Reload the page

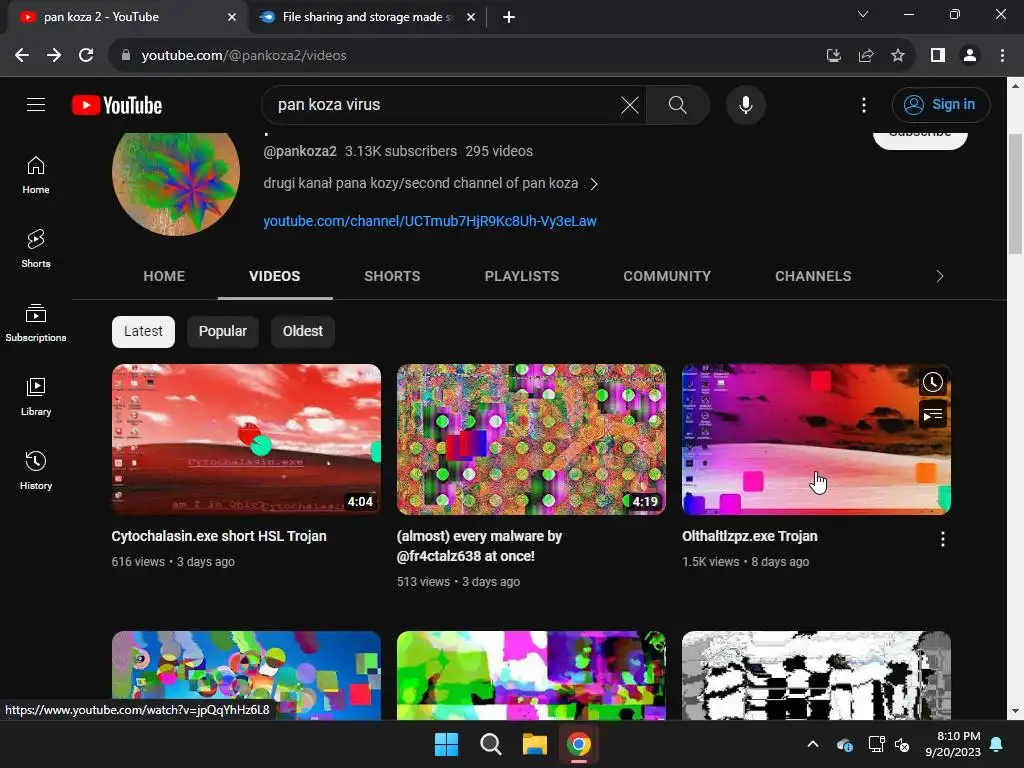(x=86, y=56)
